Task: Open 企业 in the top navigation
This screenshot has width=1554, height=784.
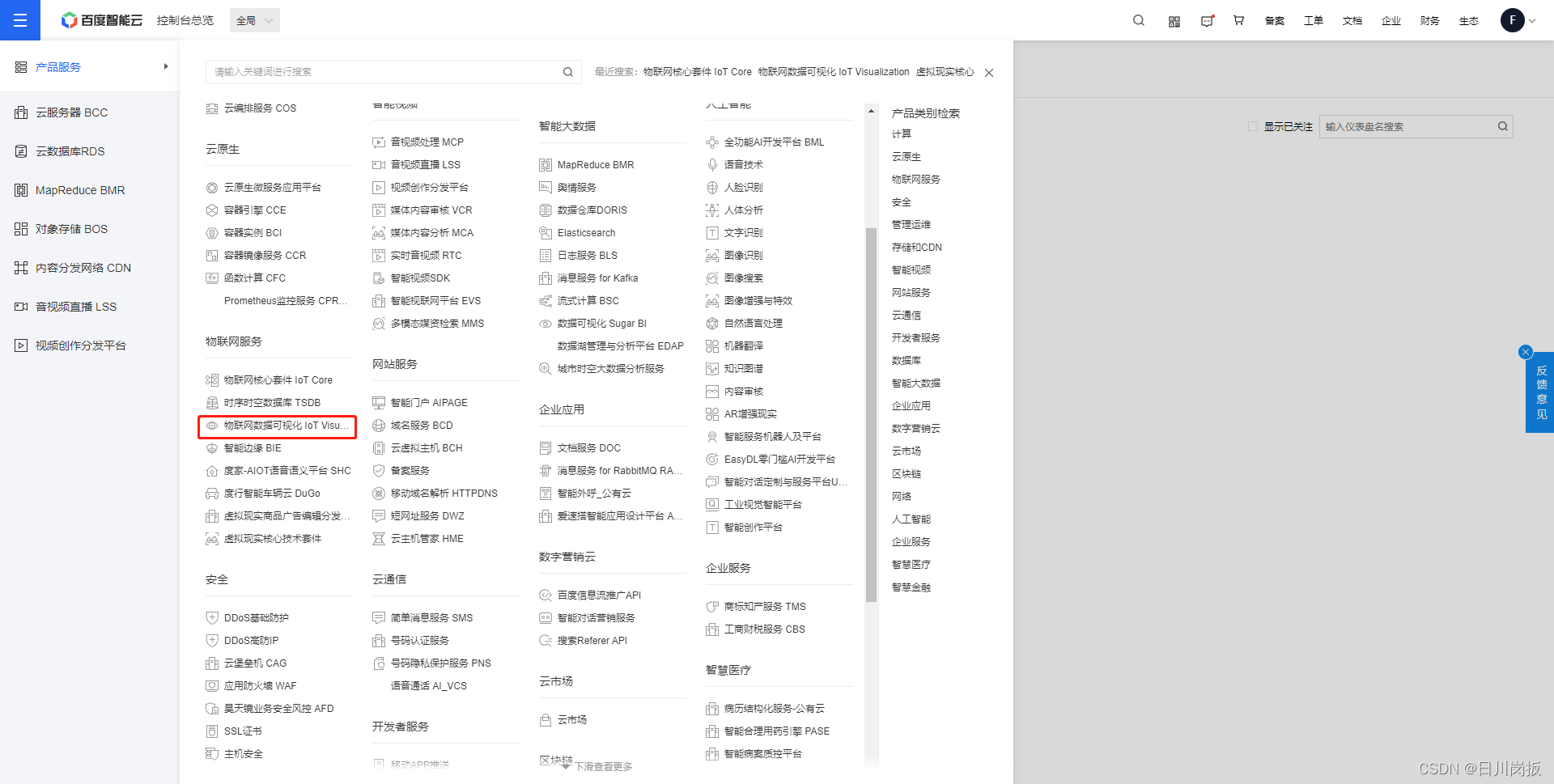Action: [1391, 21]
